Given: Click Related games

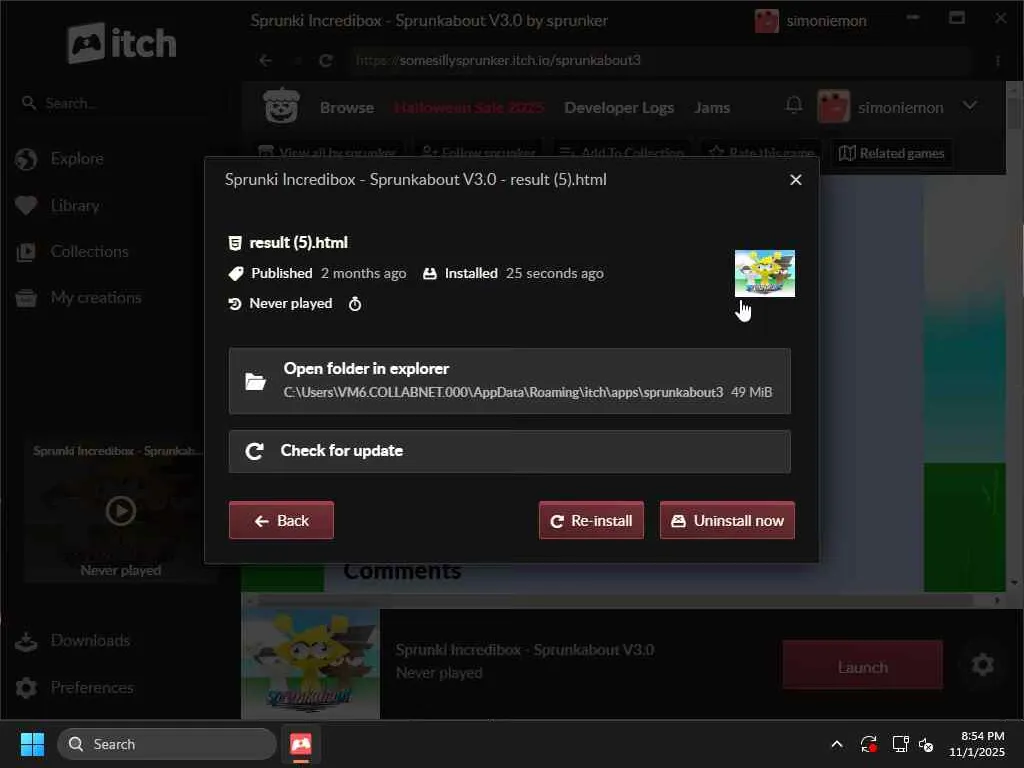Looking at the screenshot, I should (x=892, y=153).
